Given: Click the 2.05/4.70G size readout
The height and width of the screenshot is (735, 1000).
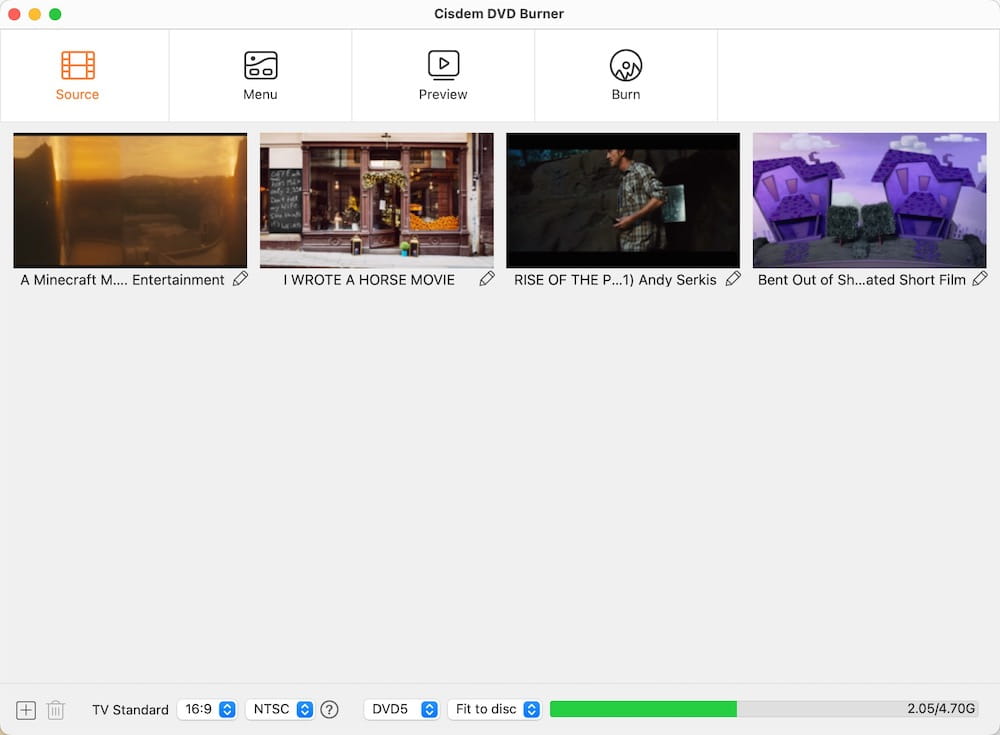Looking at the screenshot, I should pos(941,708).
